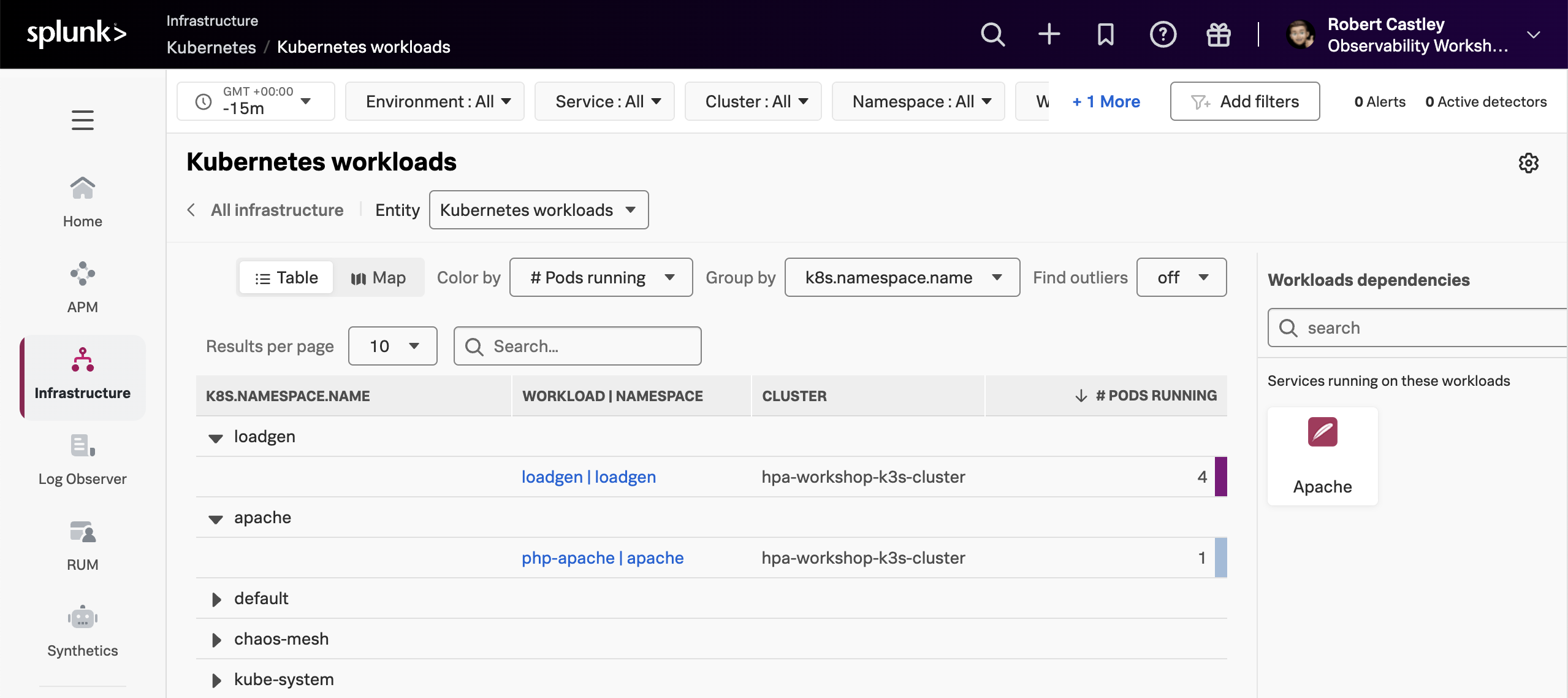Screen dimensions: 1568x698
Task: Open the Find outliers off dropdown
Action: coord(1181,278)
